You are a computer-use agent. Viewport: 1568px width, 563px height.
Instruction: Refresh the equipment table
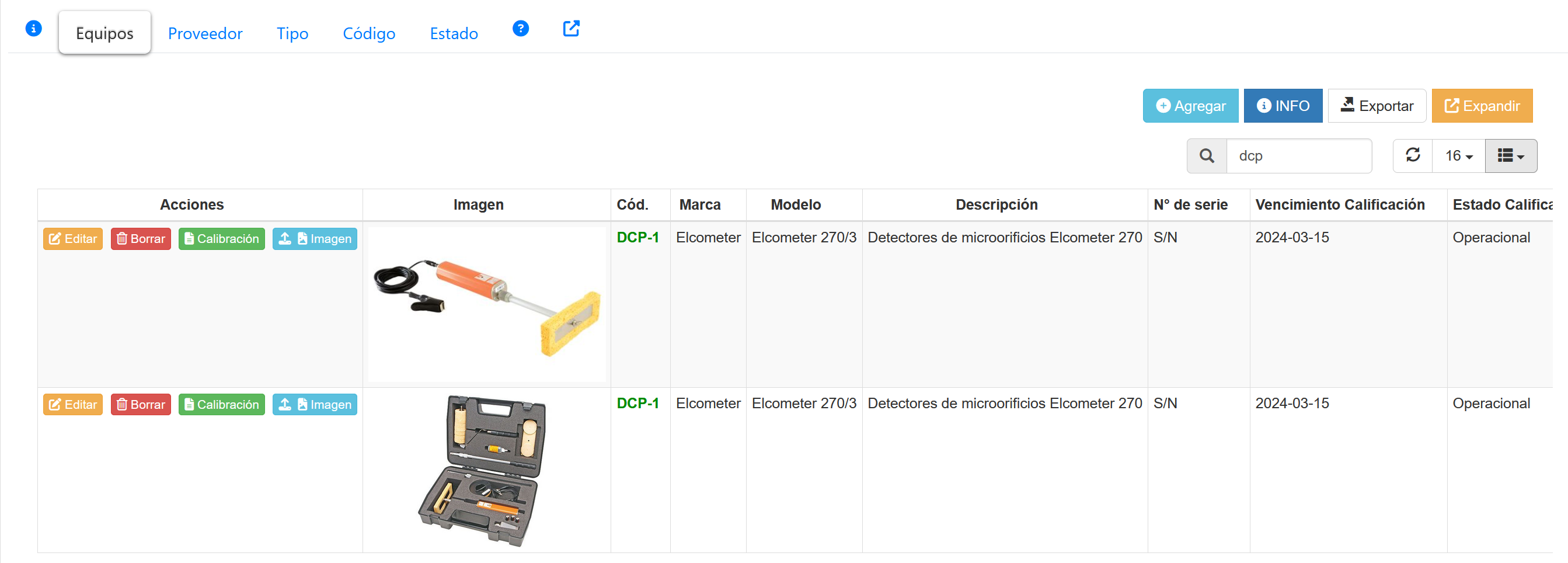click(1412, 156)
